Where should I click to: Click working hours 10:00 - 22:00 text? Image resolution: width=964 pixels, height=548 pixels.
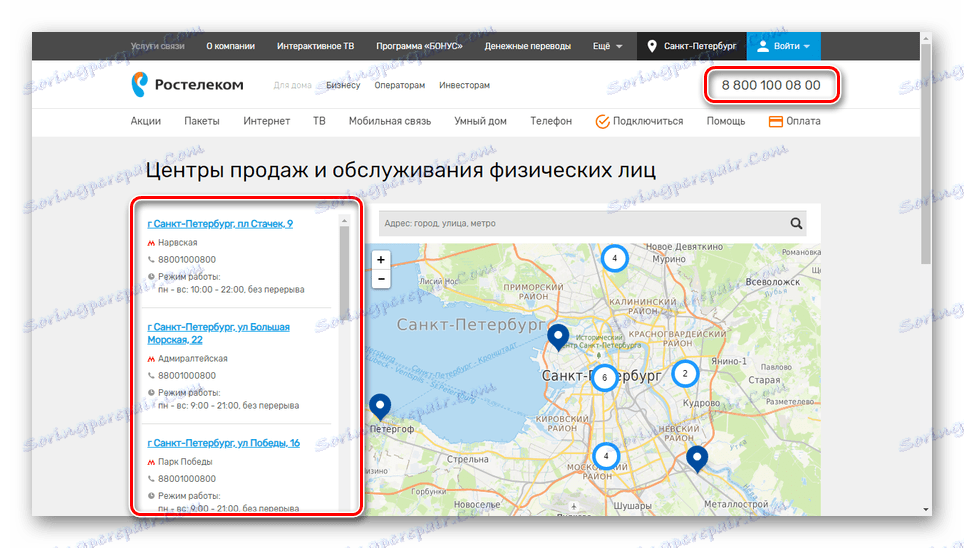click(231, 290)
